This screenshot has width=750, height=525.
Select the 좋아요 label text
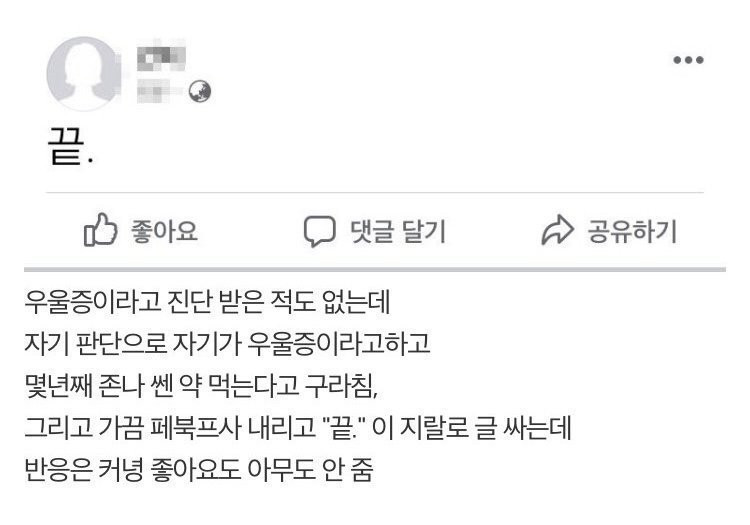pyautogui.click(x=164, y=231)
